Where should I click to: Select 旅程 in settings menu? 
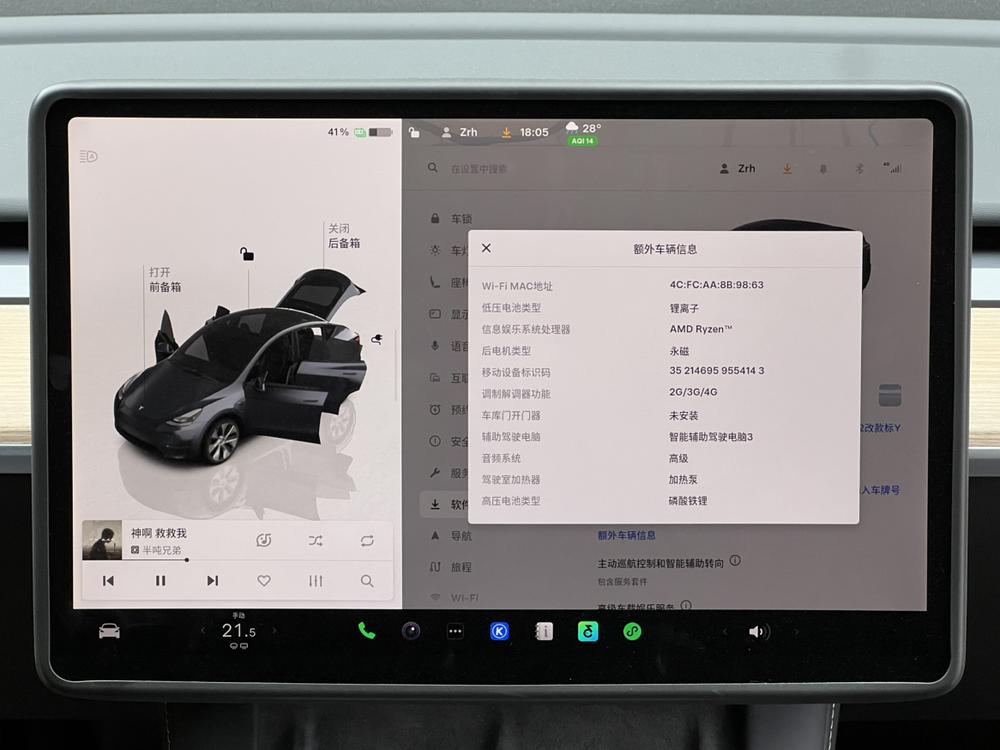451,567
